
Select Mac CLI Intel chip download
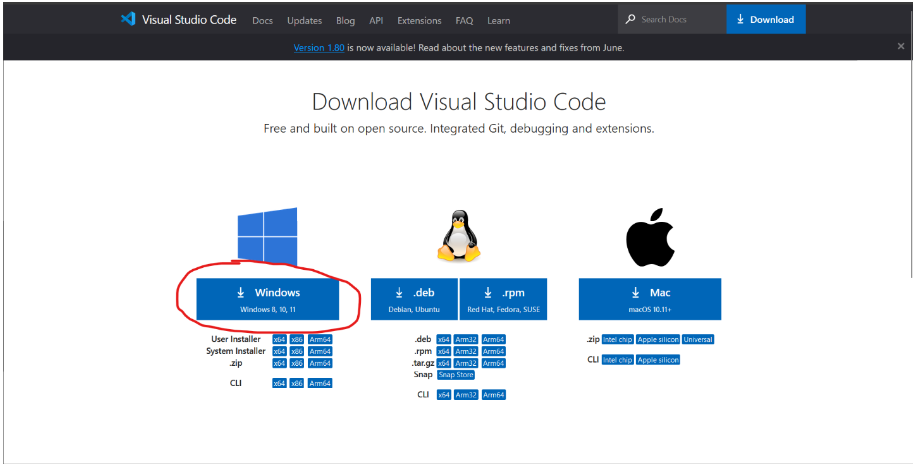pyautogui.click(x=618, y=360)
